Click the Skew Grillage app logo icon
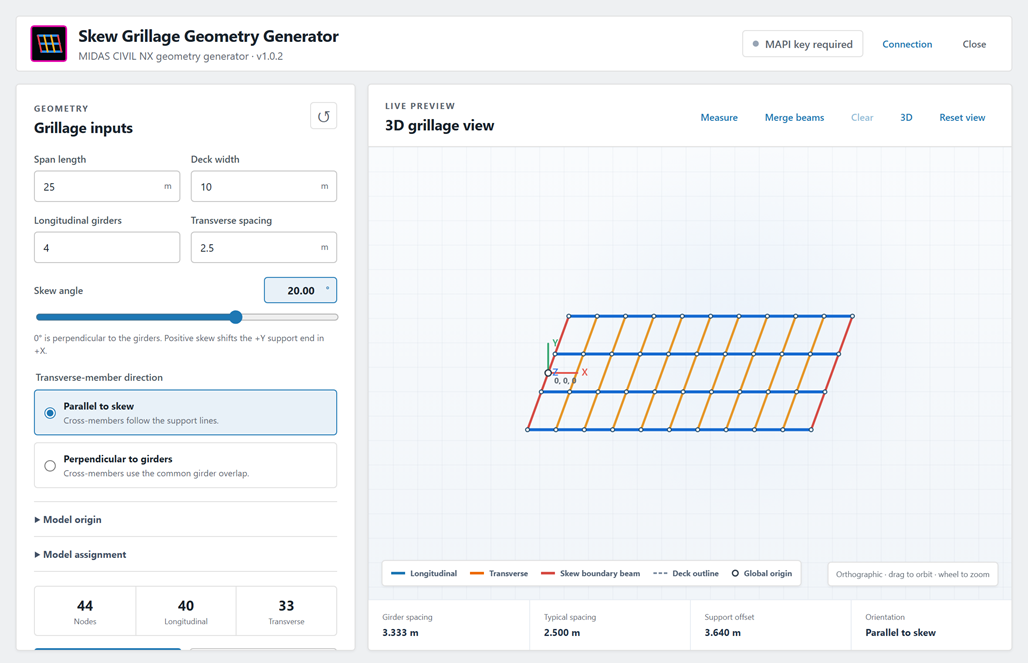This screenshot has width=1028, height=663. pyautogui.click(x=49, y=44)
